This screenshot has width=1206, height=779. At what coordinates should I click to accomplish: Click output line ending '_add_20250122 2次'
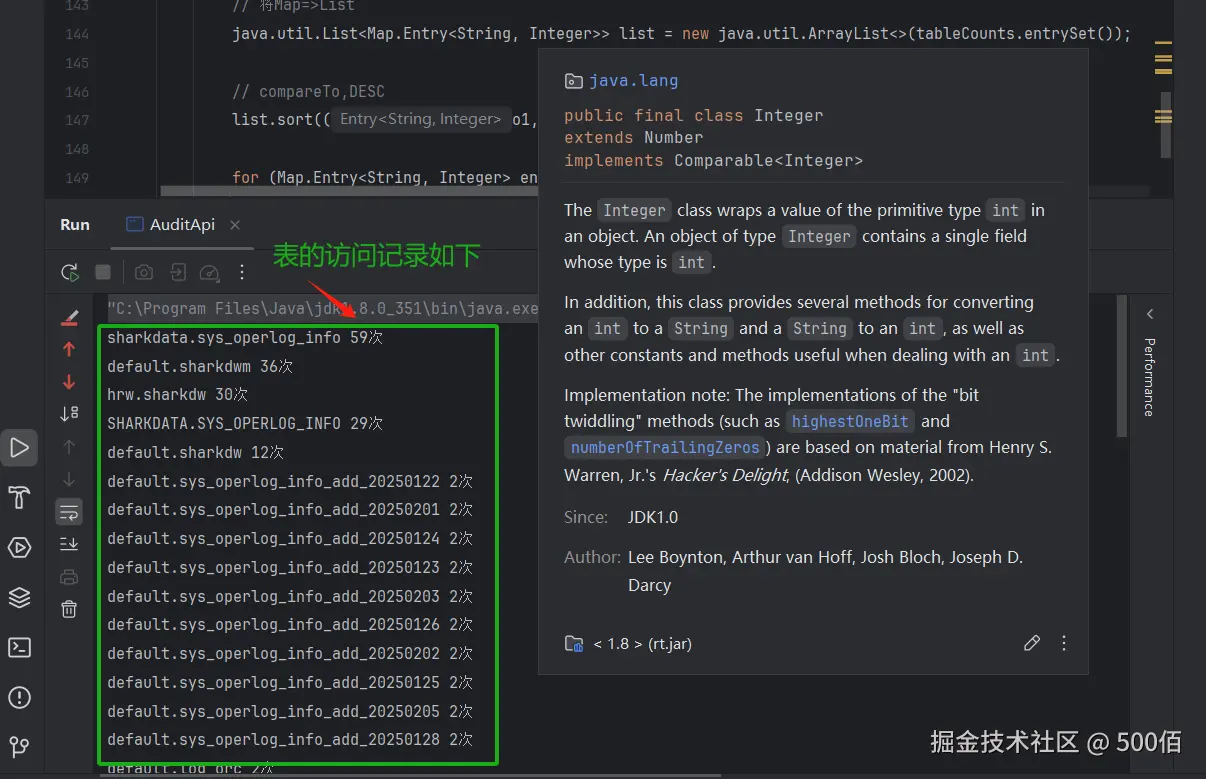tap(290, 482)
